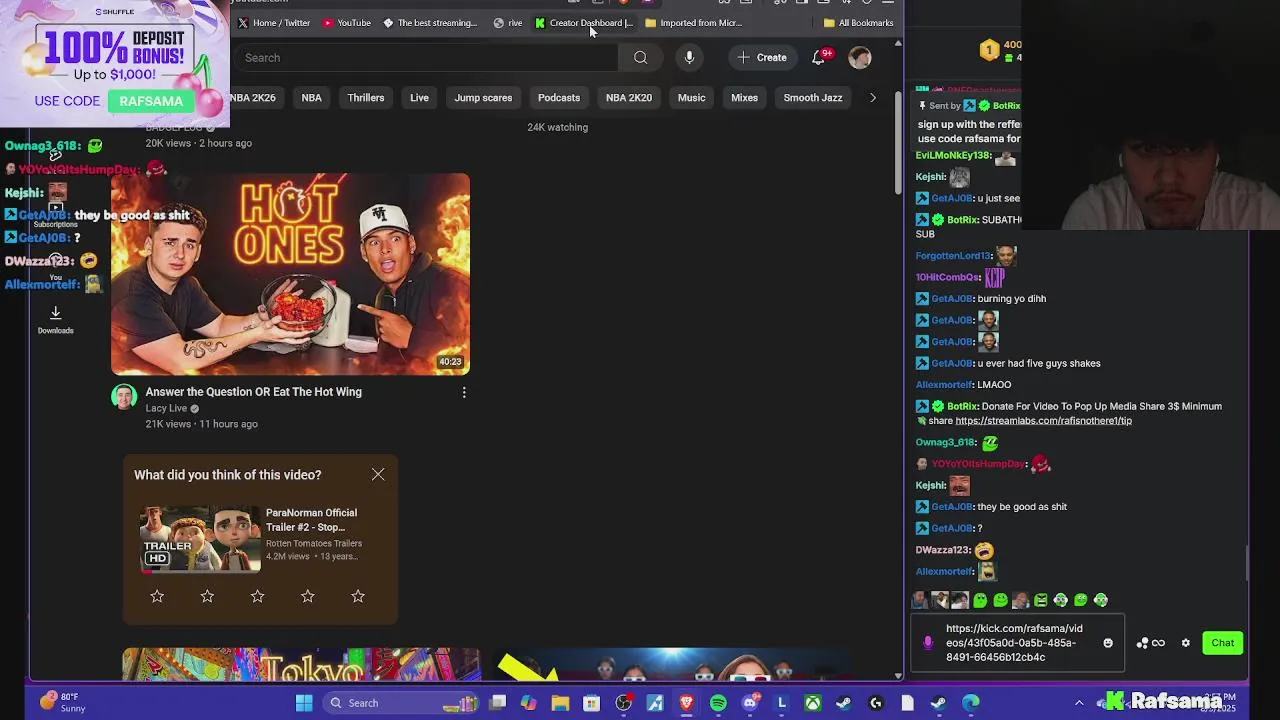Close the 'What did you think' survey
Screen dimensions: 1280x720
[x=378, y=474]
